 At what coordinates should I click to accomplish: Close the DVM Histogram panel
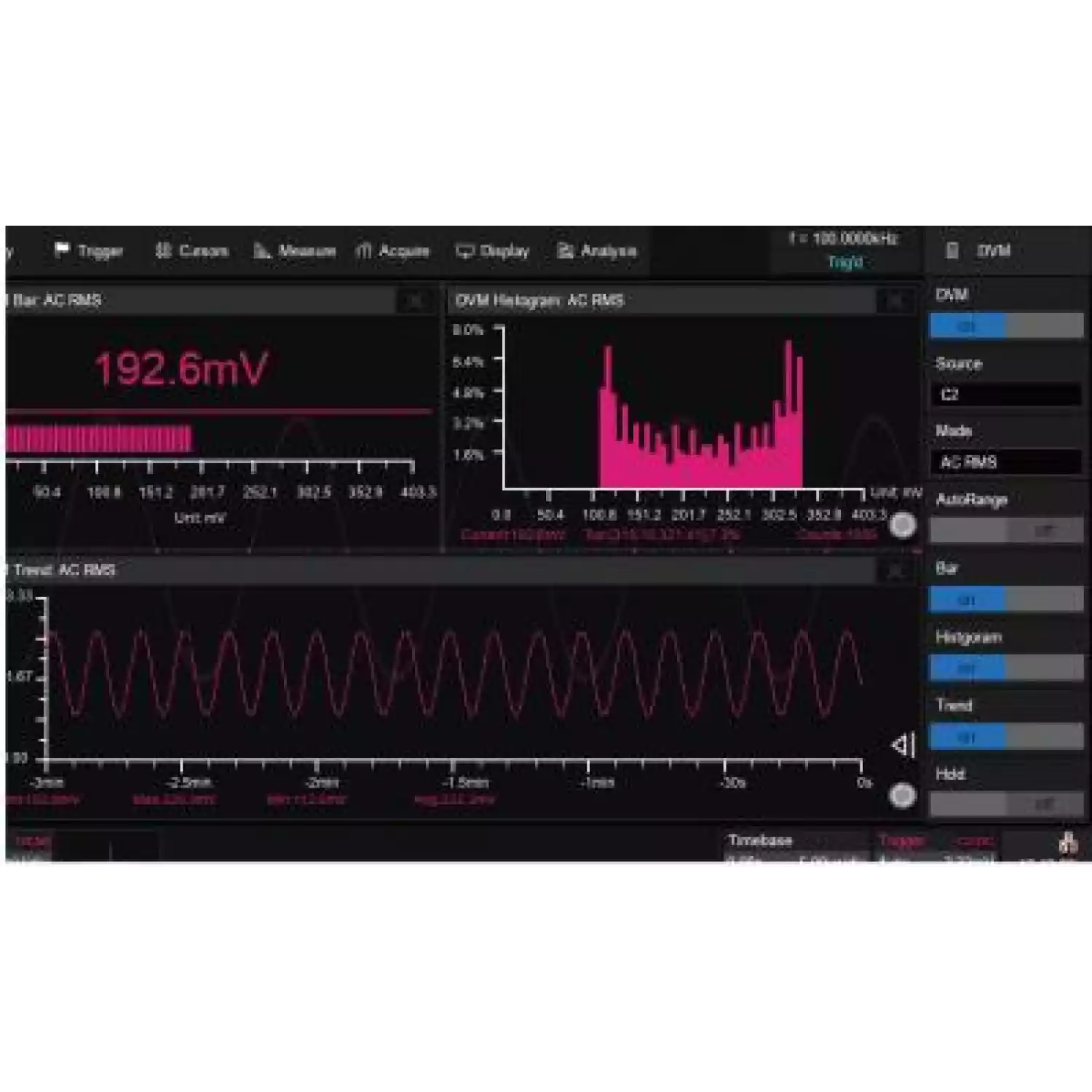pos(895,301)
